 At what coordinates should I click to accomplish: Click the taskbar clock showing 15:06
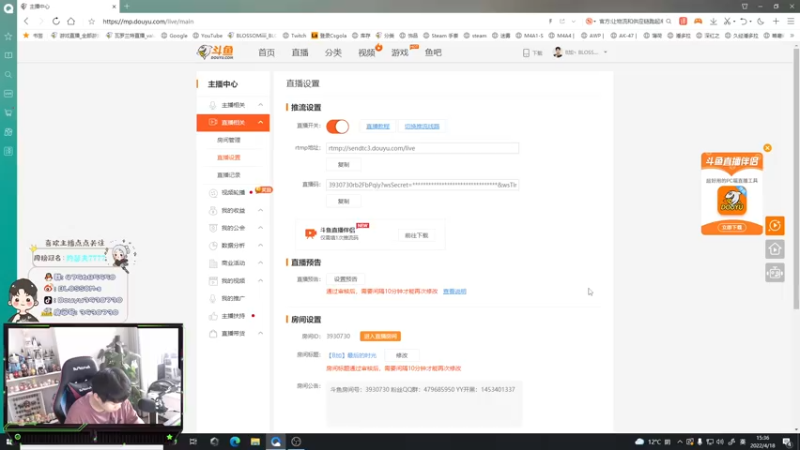764,442
